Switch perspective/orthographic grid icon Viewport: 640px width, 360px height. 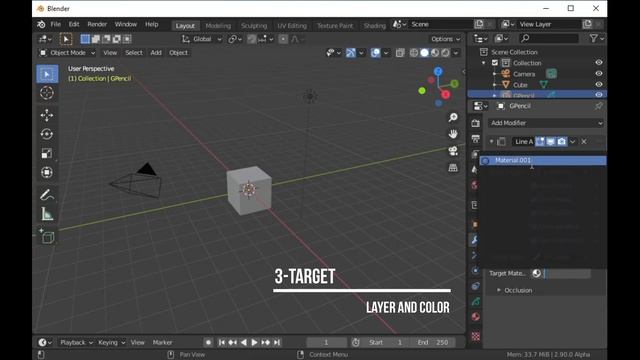(453, 168)
